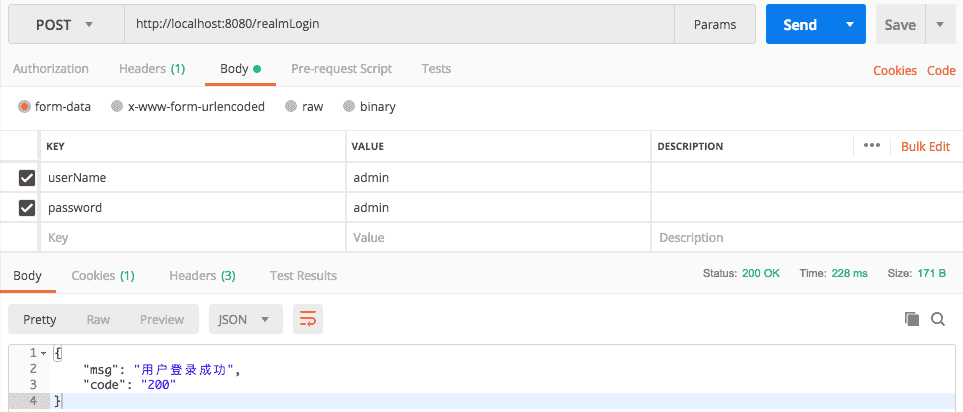The width and height of the screenshot is (963, 412).
Task: Open the Save dropdown arrow
Action: 940,25
